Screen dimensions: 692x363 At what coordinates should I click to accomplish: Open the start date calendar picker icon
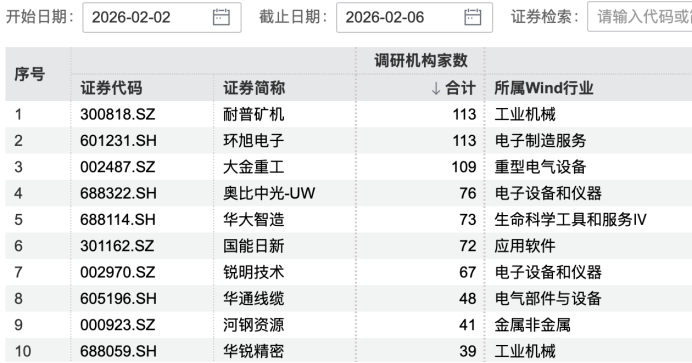[221, 17]
